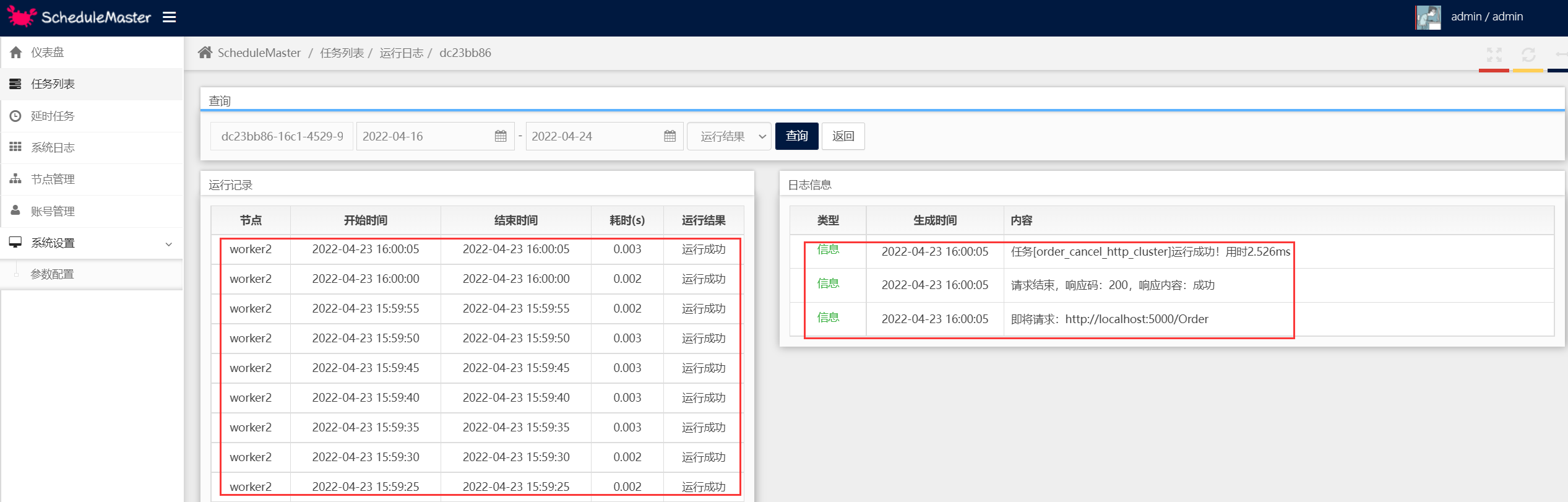Click log entry 任务[order_cancel_http_cluster]运行成功
Viewport: 1568px width, 502px height.
pyautogui.click(x=1172, y=251)
